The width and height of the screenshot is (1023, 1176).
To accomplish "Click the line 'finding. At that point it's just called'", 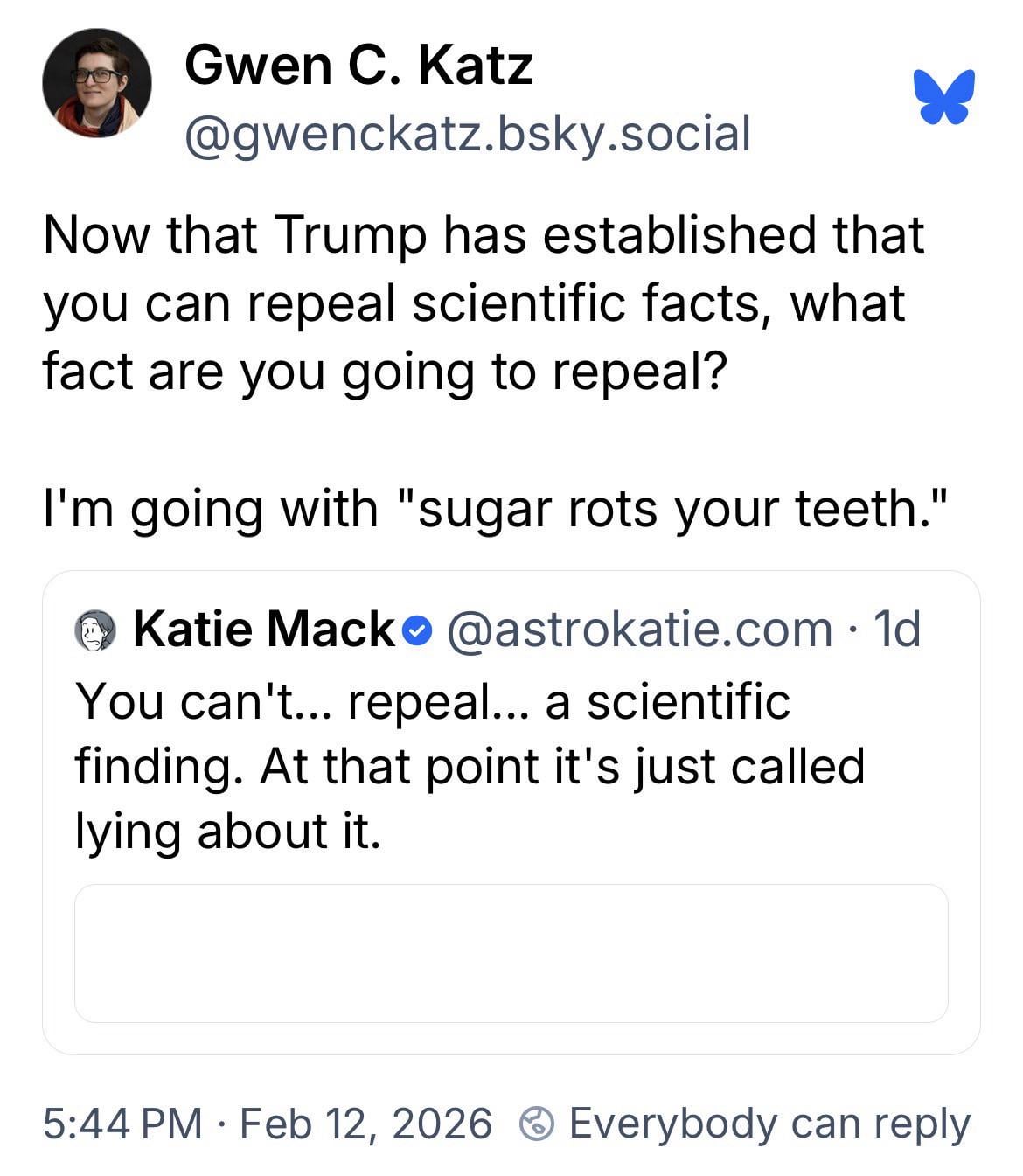I will tap(470, 766).
